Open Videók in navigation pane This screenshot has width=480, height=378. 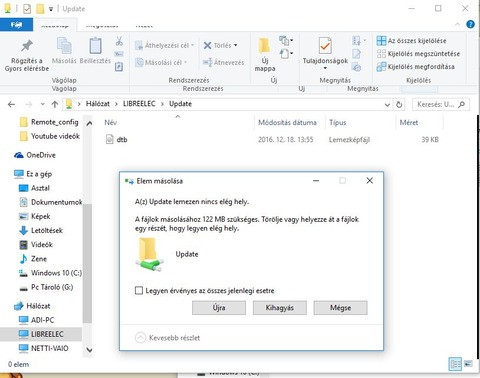[36, 245]
